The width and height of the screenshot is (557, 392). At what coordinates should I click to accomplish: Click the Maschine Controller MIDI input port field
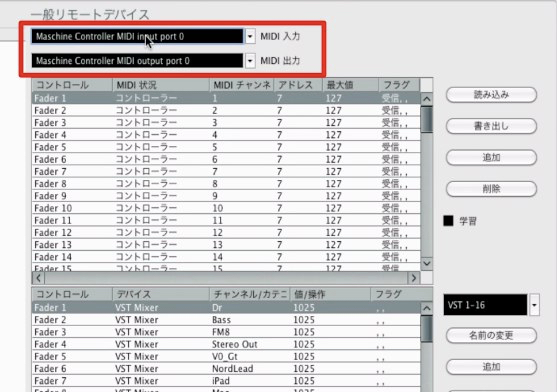coord(137,36)
